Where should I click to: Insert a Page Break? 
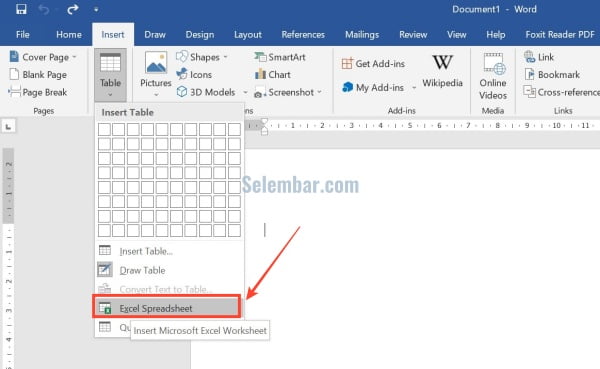click(x=38, y=92)
